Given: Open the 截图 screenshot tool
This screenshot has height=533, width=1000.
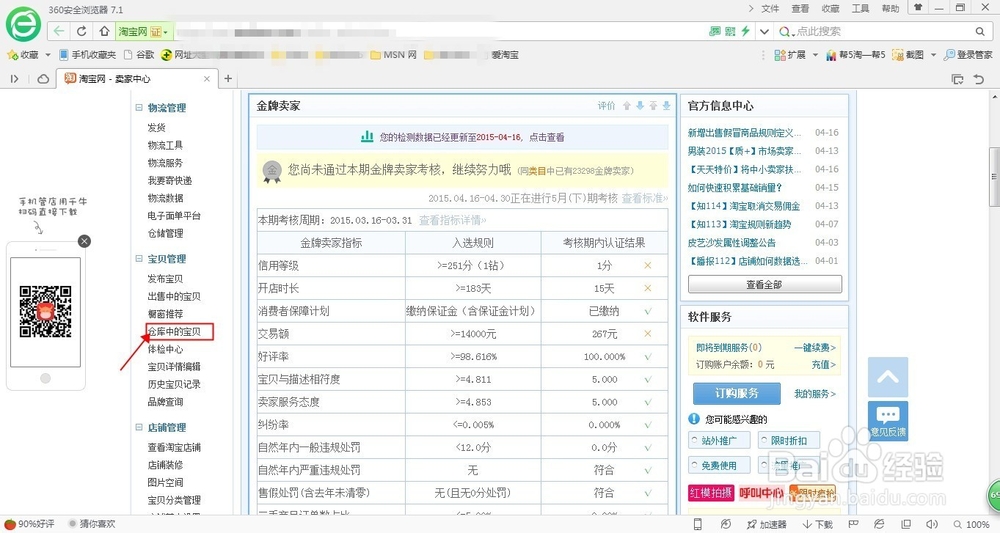Looking at the screenshot, I should [908, 55].
